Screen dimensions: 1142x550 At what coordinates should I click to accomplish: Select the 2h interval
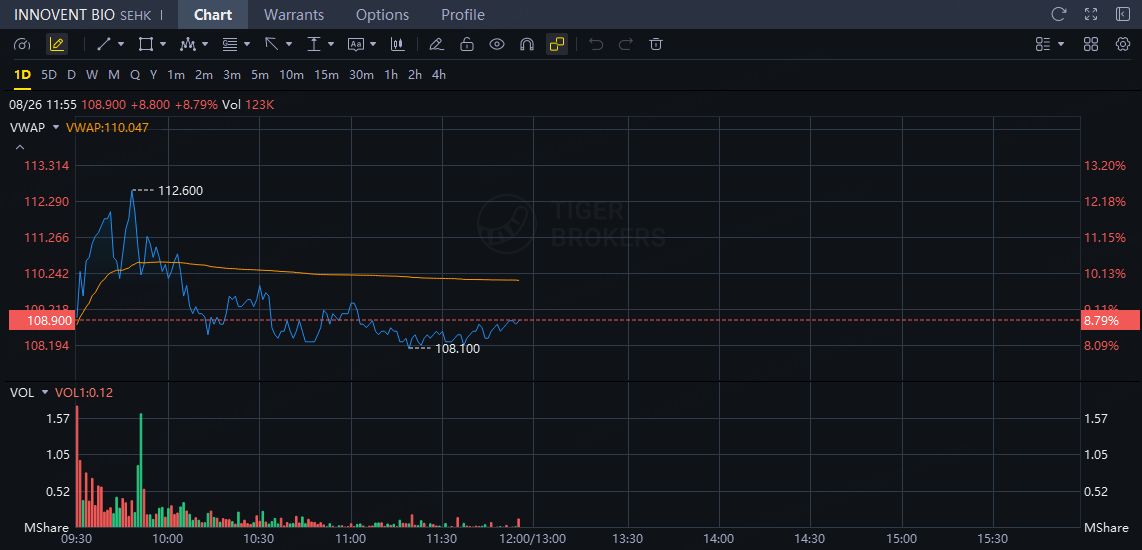[x=414, y=74]
